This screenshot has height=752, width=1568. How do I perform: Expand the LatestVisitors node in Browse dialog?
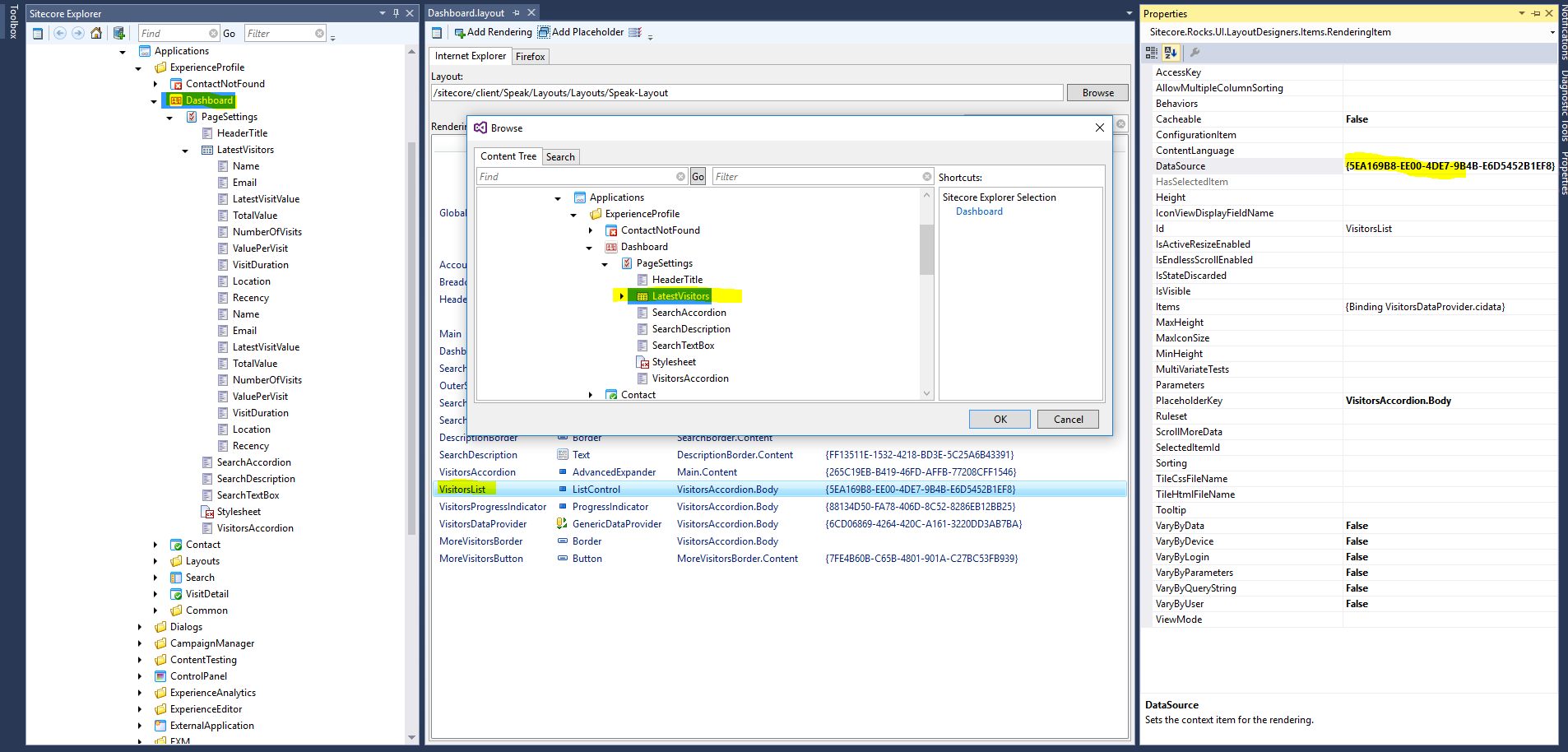[621, 296]
